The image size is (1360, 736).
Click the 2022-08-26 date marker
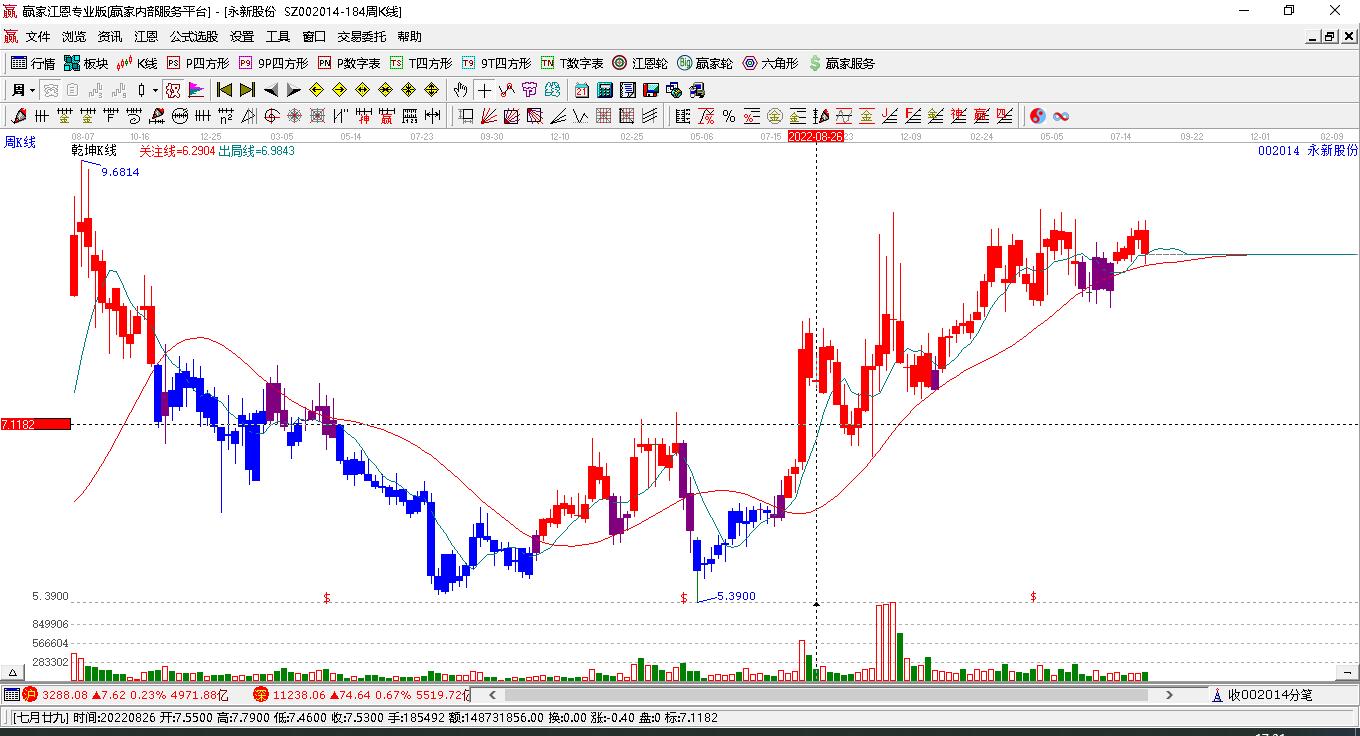coord(816,135)
